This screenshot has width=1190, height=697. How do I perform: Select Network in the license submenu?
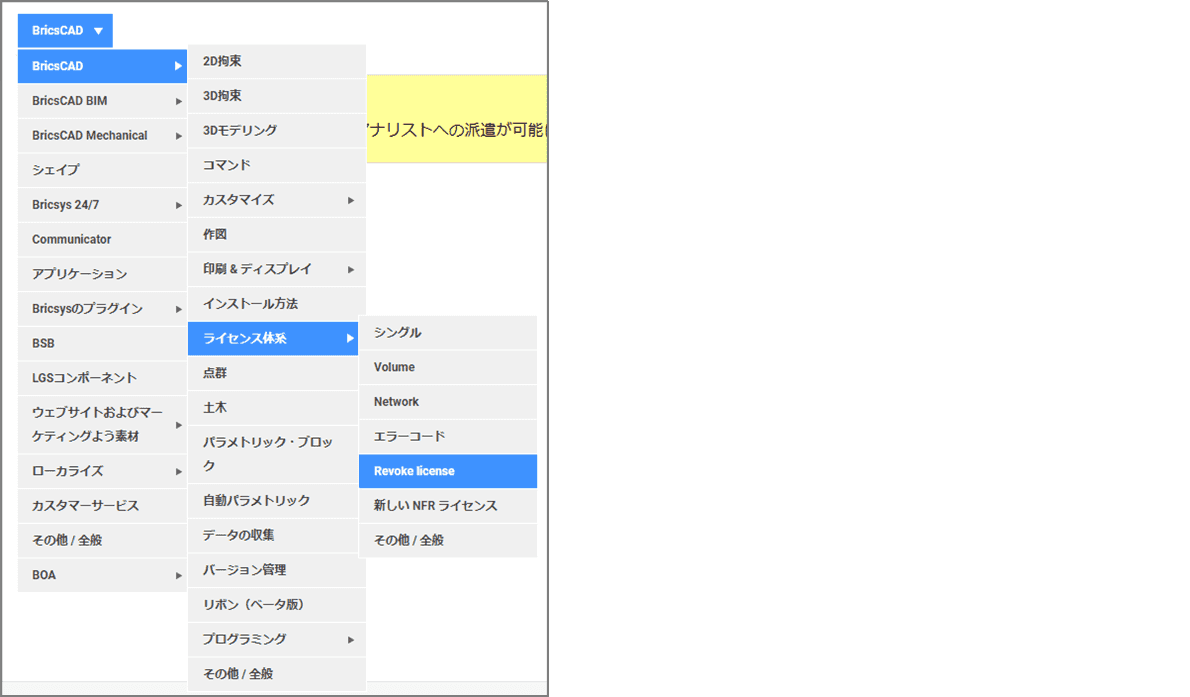[x=447, y=402]
